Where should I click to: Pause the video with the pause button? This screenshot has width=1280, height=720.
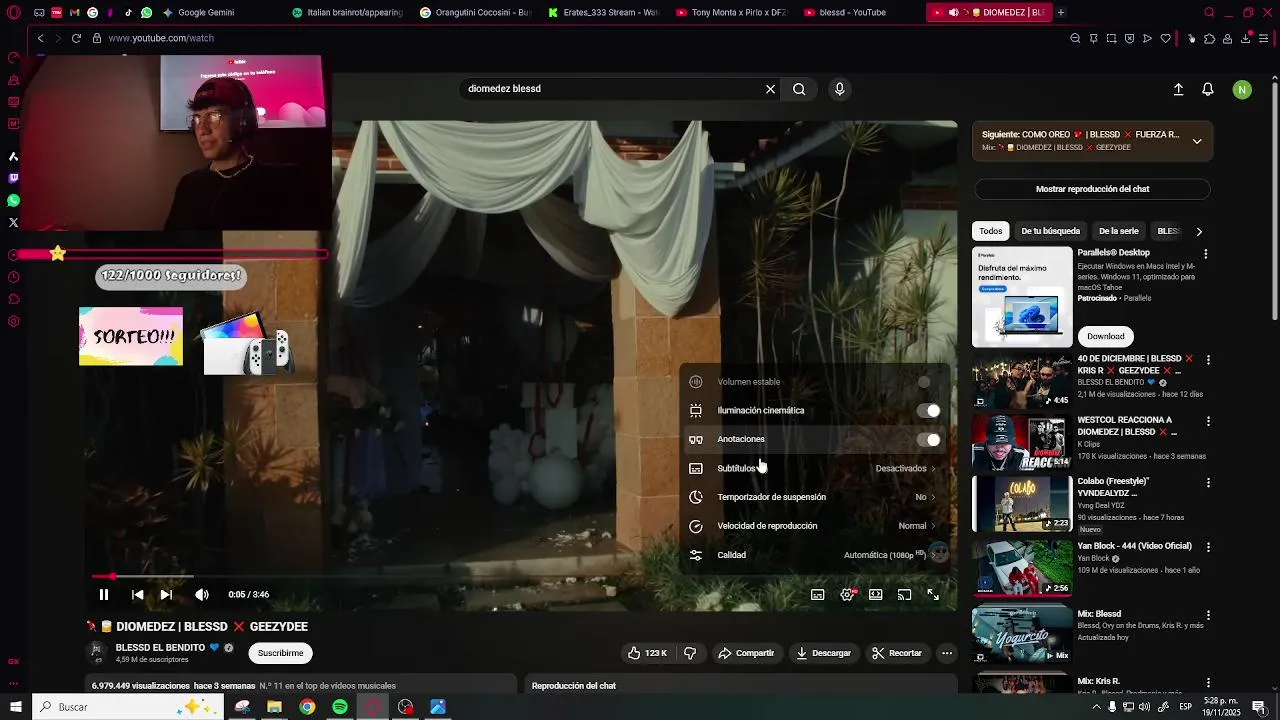click(x=104, y=594)
